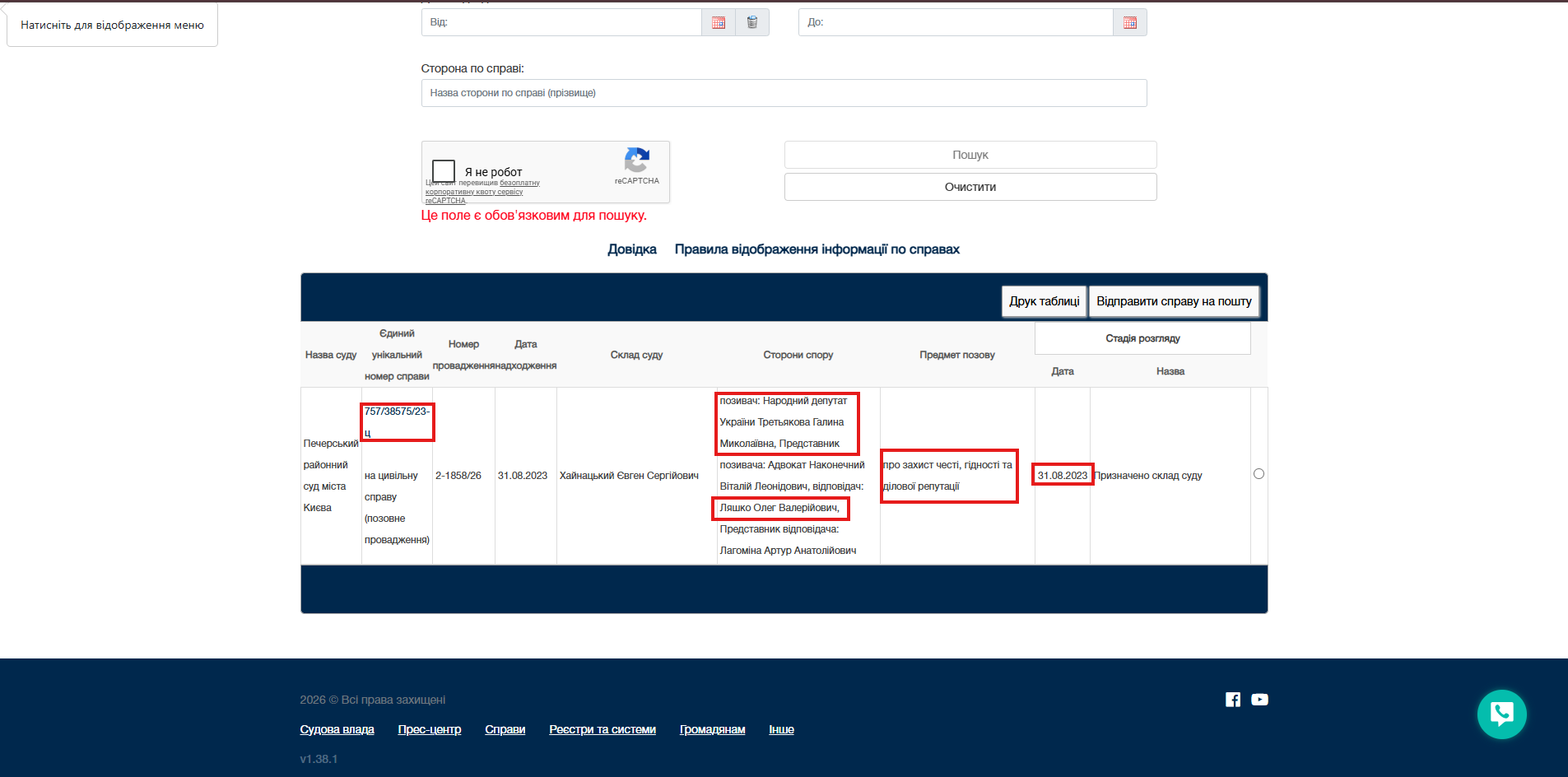
Task: Select the radio button for Печерський case row
Action: point(1259,474)
